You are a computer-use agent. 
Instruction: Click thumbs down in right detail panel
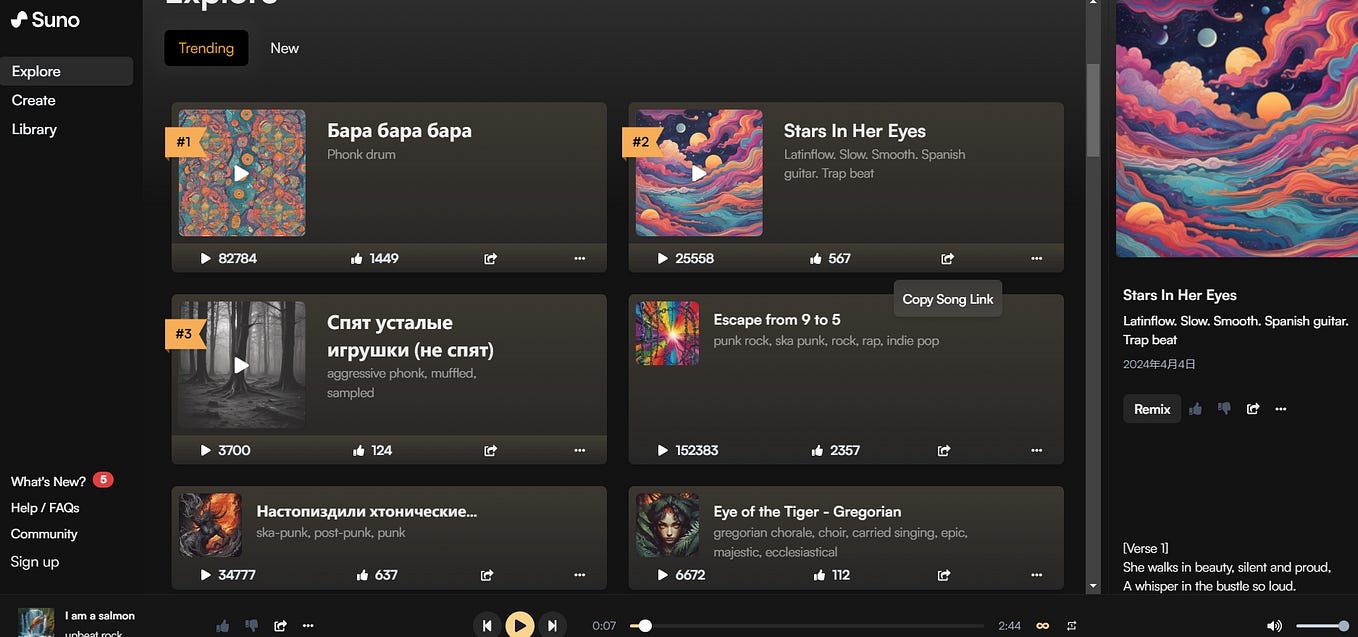[1224, 408]
